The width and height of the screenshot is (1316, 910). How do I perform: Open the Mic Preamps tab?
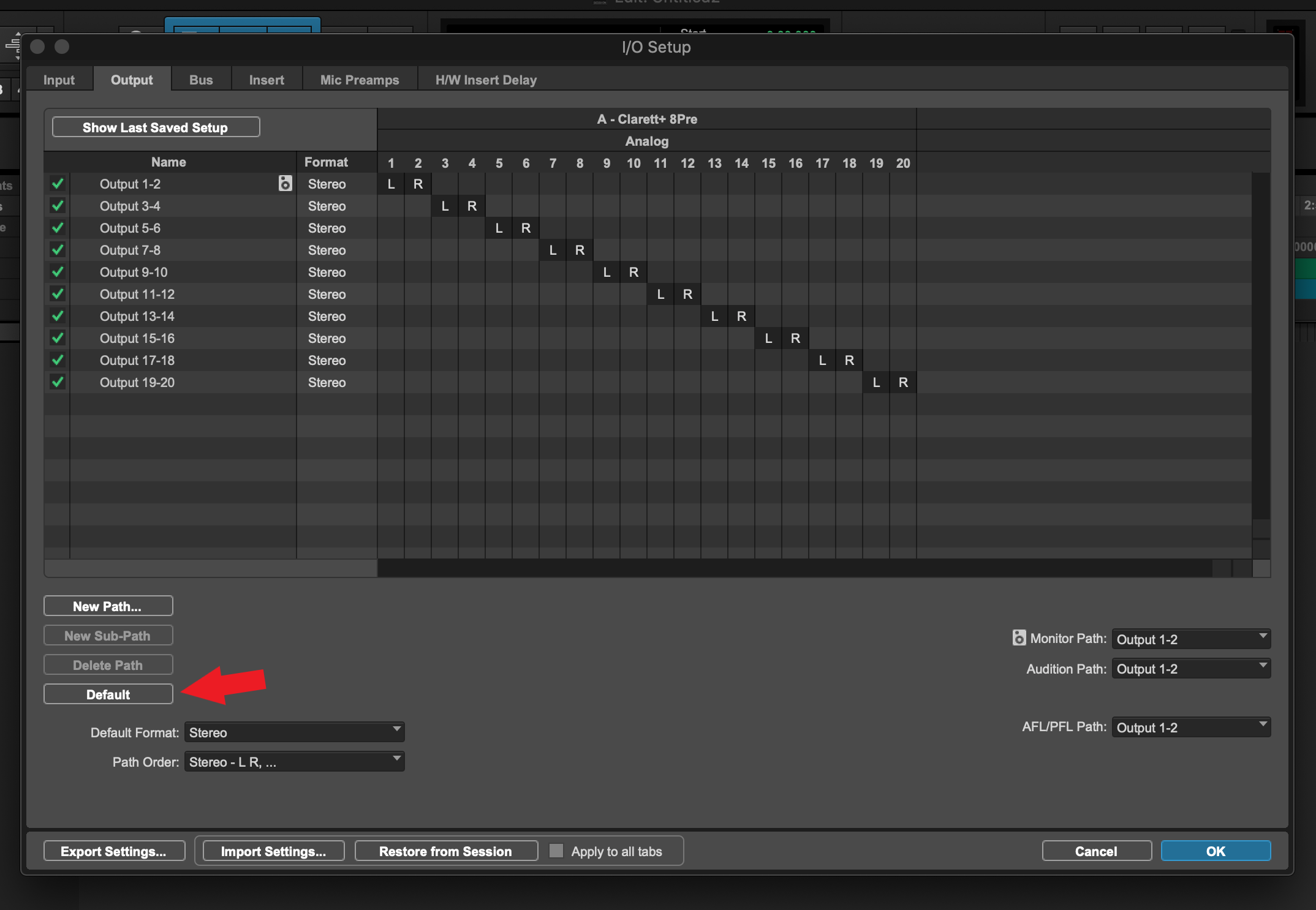[359, 80]
